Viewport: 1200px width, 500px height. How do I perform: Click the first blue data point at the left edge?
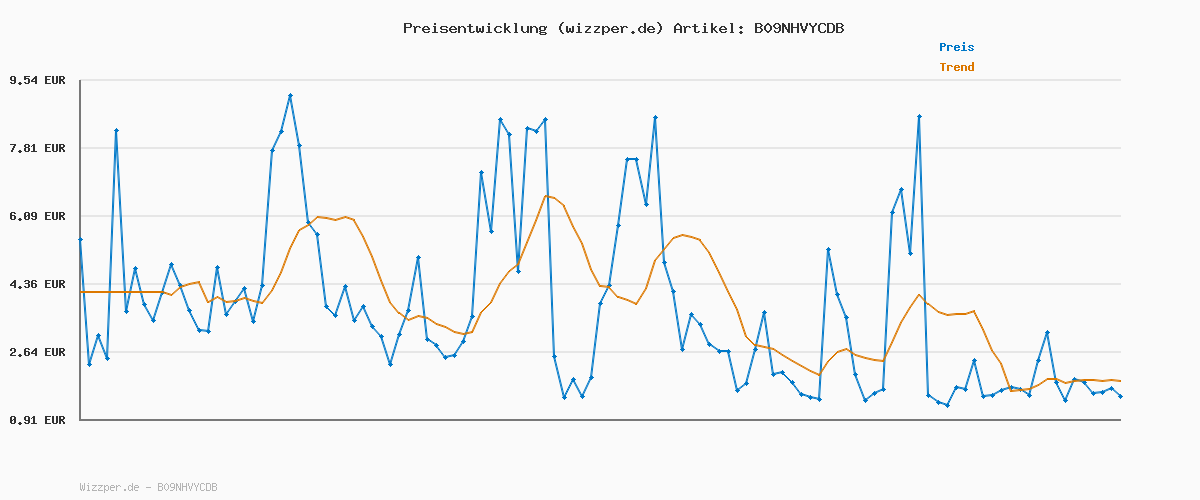[80, 240]
